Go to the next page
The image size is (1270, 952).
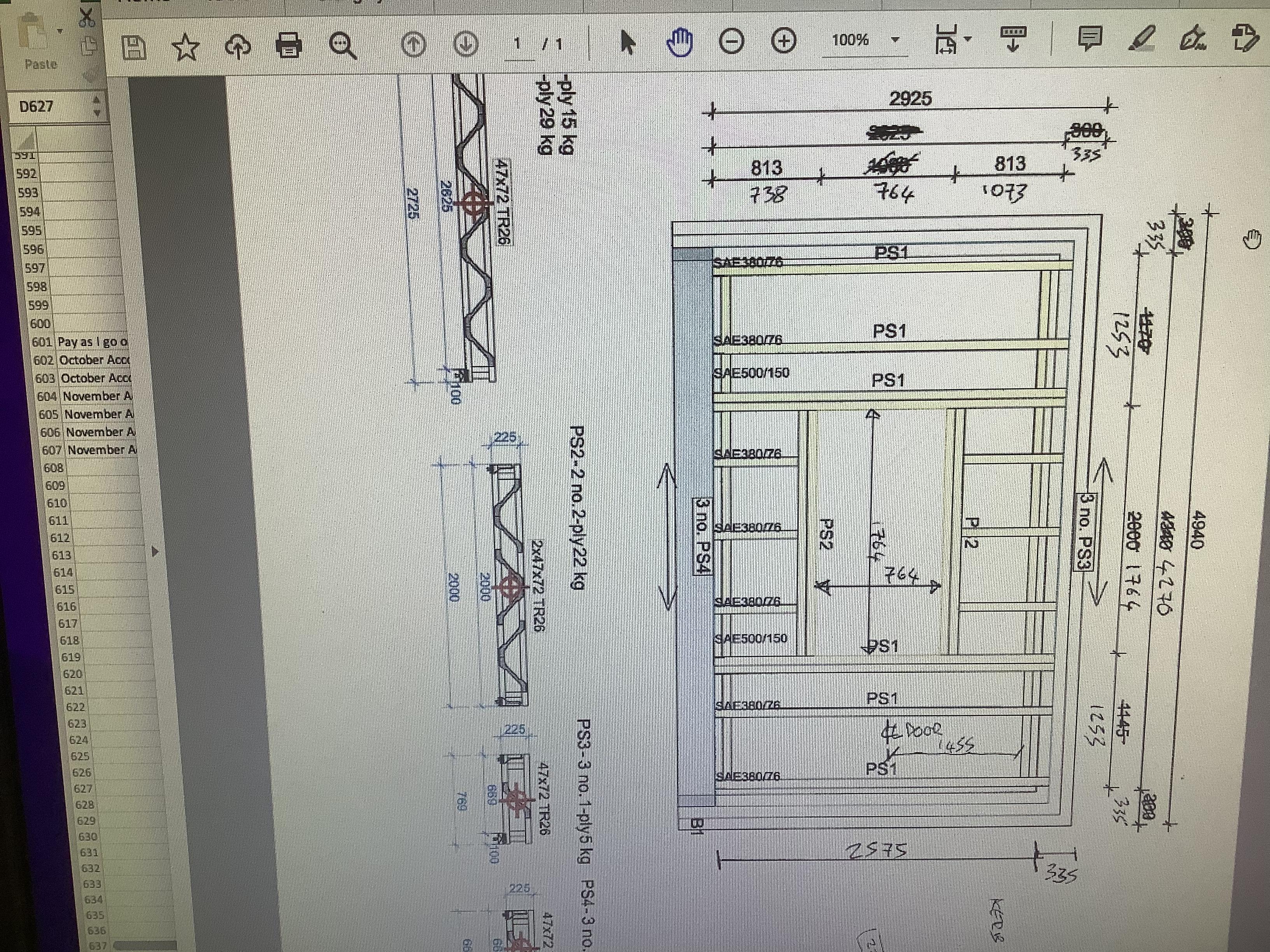point(466,44)
